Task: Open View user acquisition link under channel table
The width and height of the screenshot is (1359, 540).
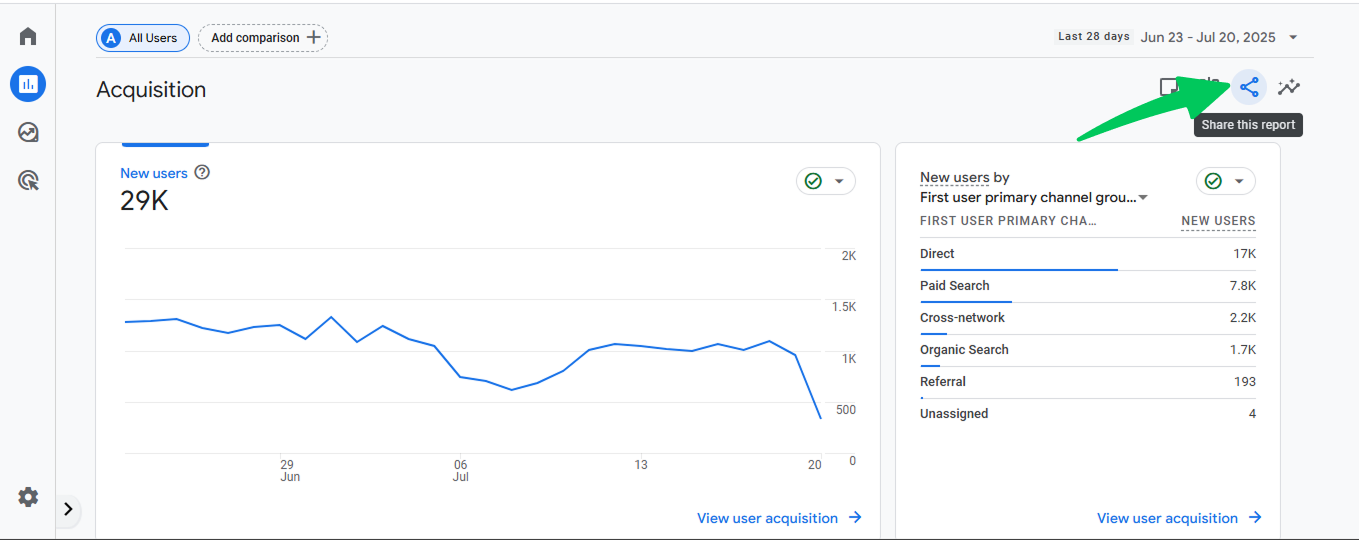Action: 1179,518
